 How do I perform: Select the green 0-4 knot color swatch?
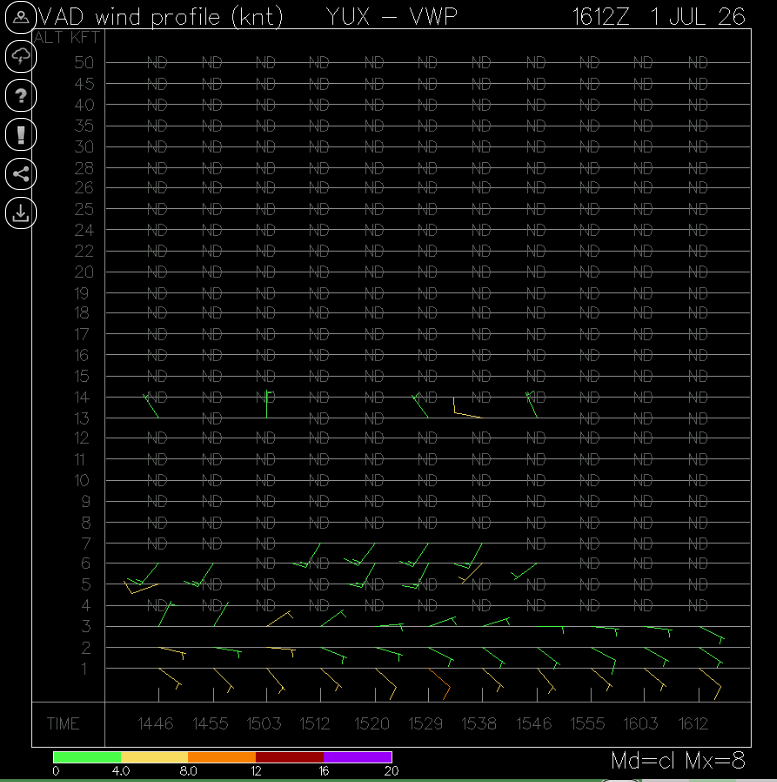(x=87, y=757)
